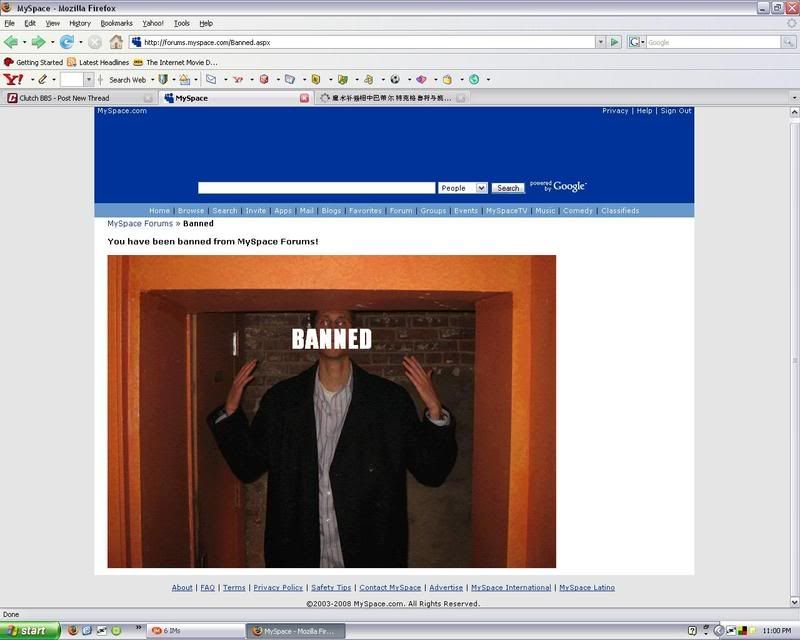Image resolution: width=800 pixels, height=640 pixels.
Task: Click into the URL address bar
Action: (x=368, y=42)
